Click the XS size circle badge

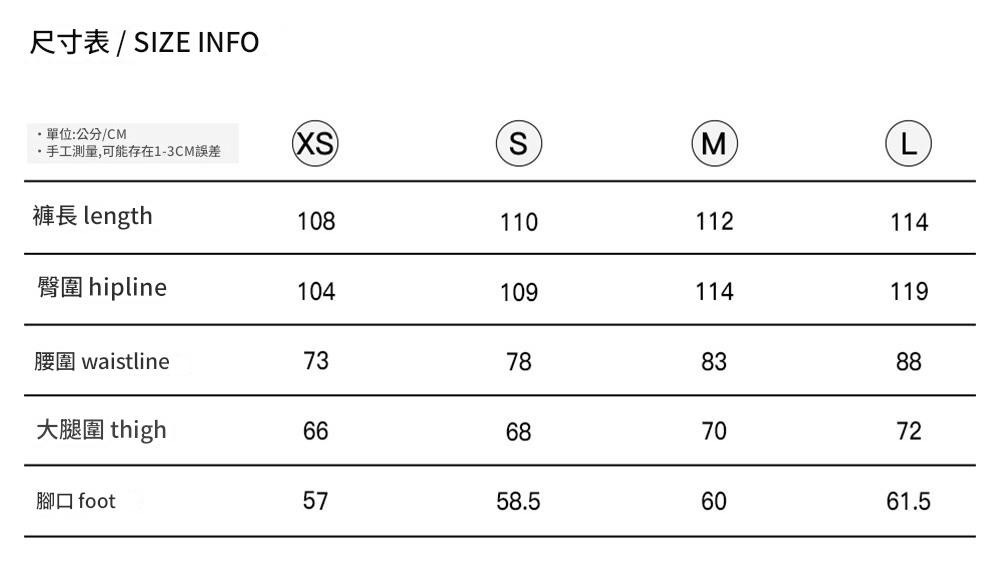pyautogui.click(x=315, y=144)
